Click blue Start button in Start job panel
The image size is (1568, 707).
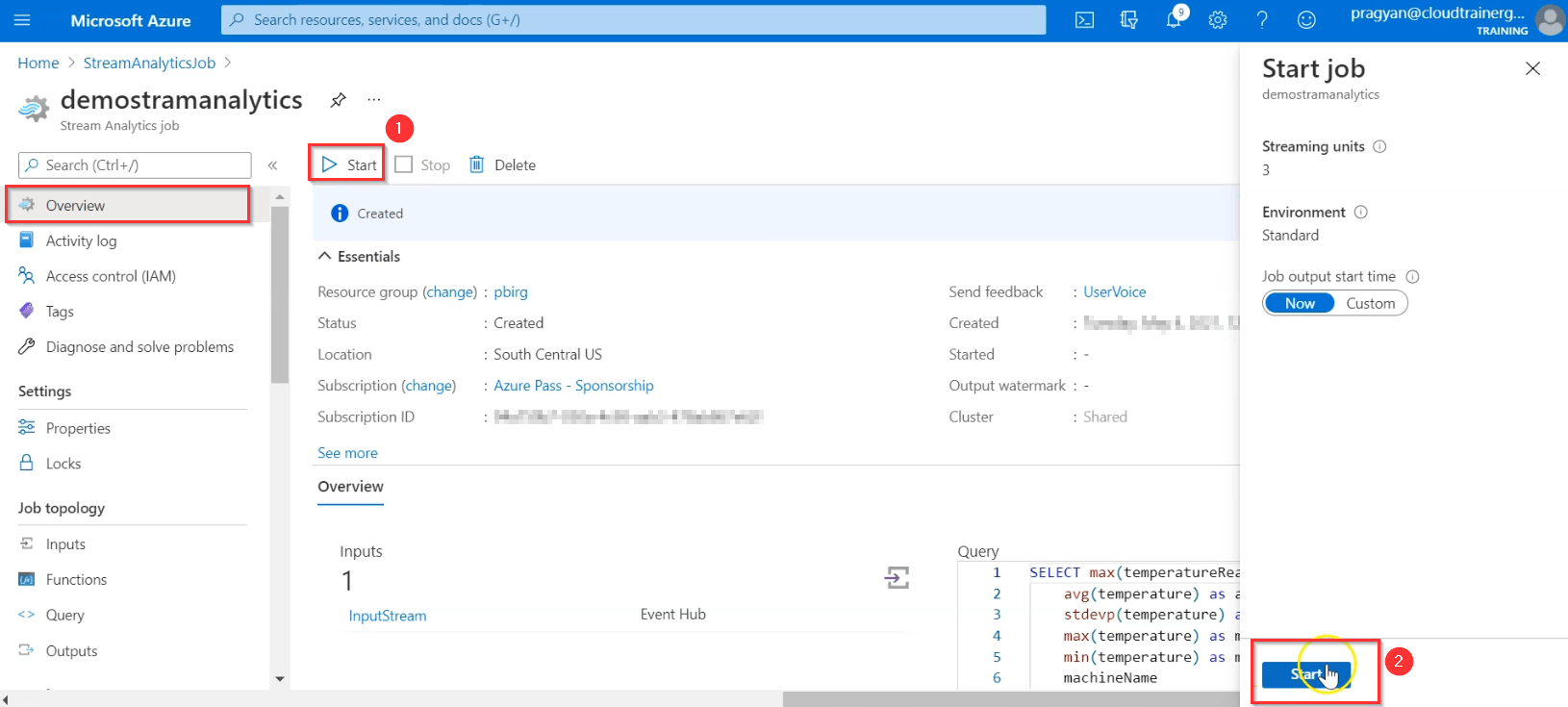(1305, 674)
